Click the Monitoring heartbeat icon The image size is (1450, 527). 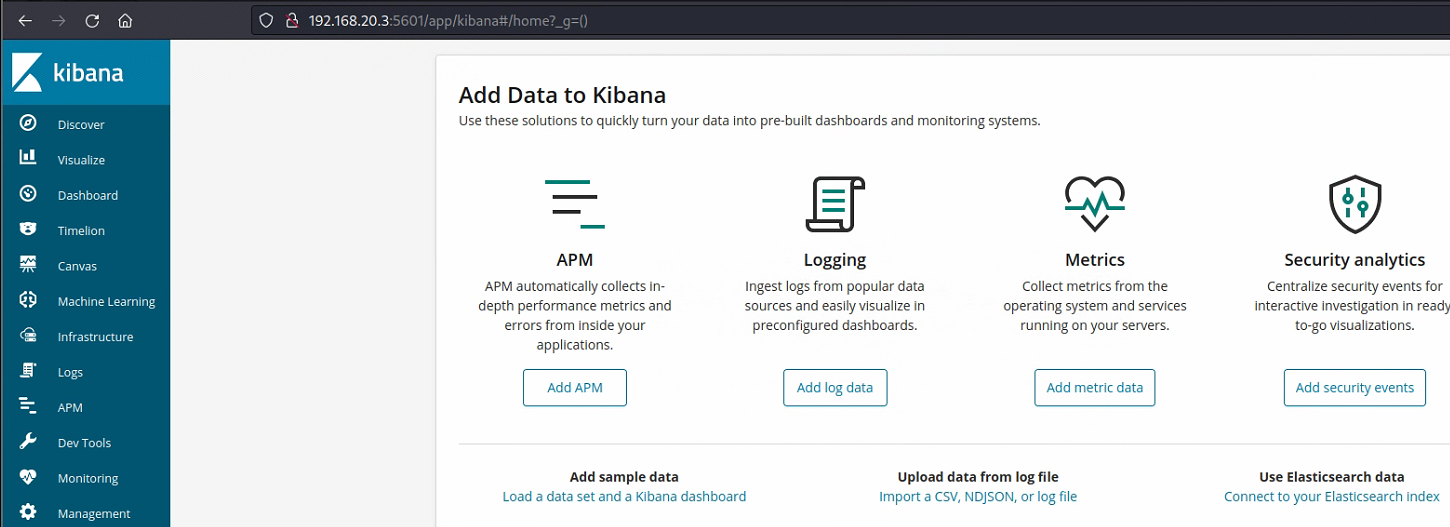click(28, 477)
